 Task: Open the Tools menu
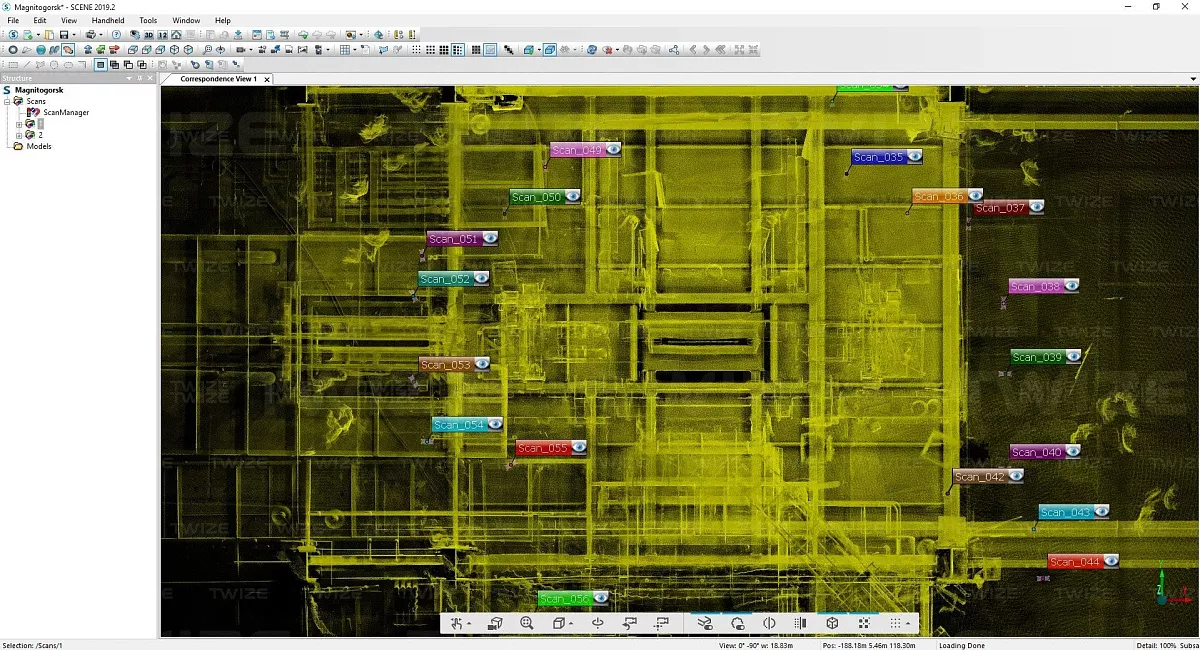tap(148, 20)
